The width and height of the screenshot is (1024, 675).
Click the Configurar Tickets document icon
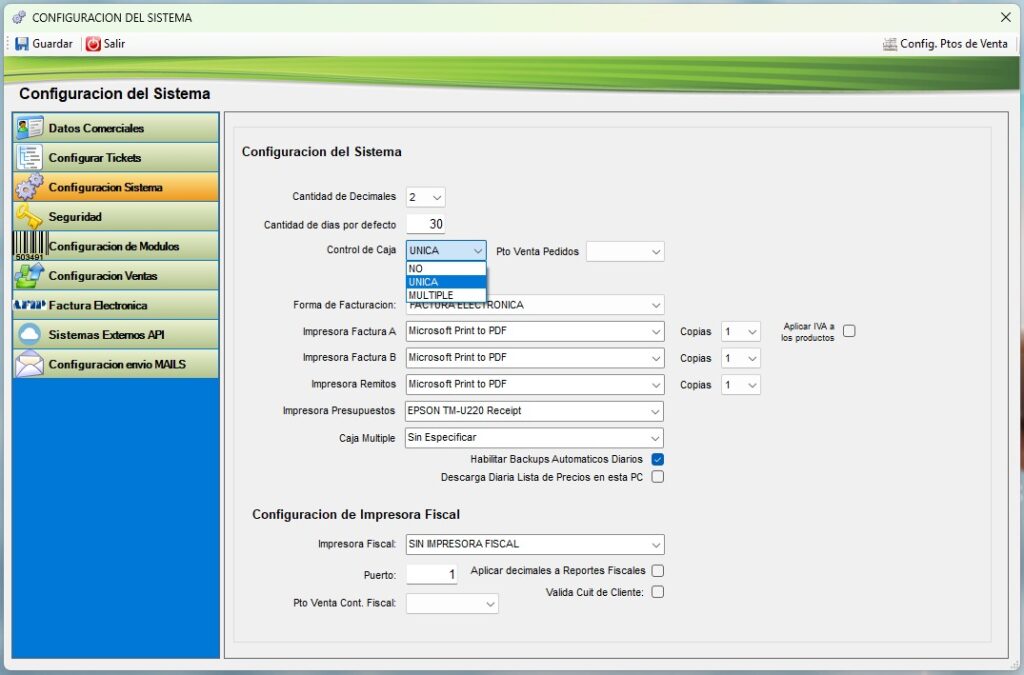tap(30, 157)
